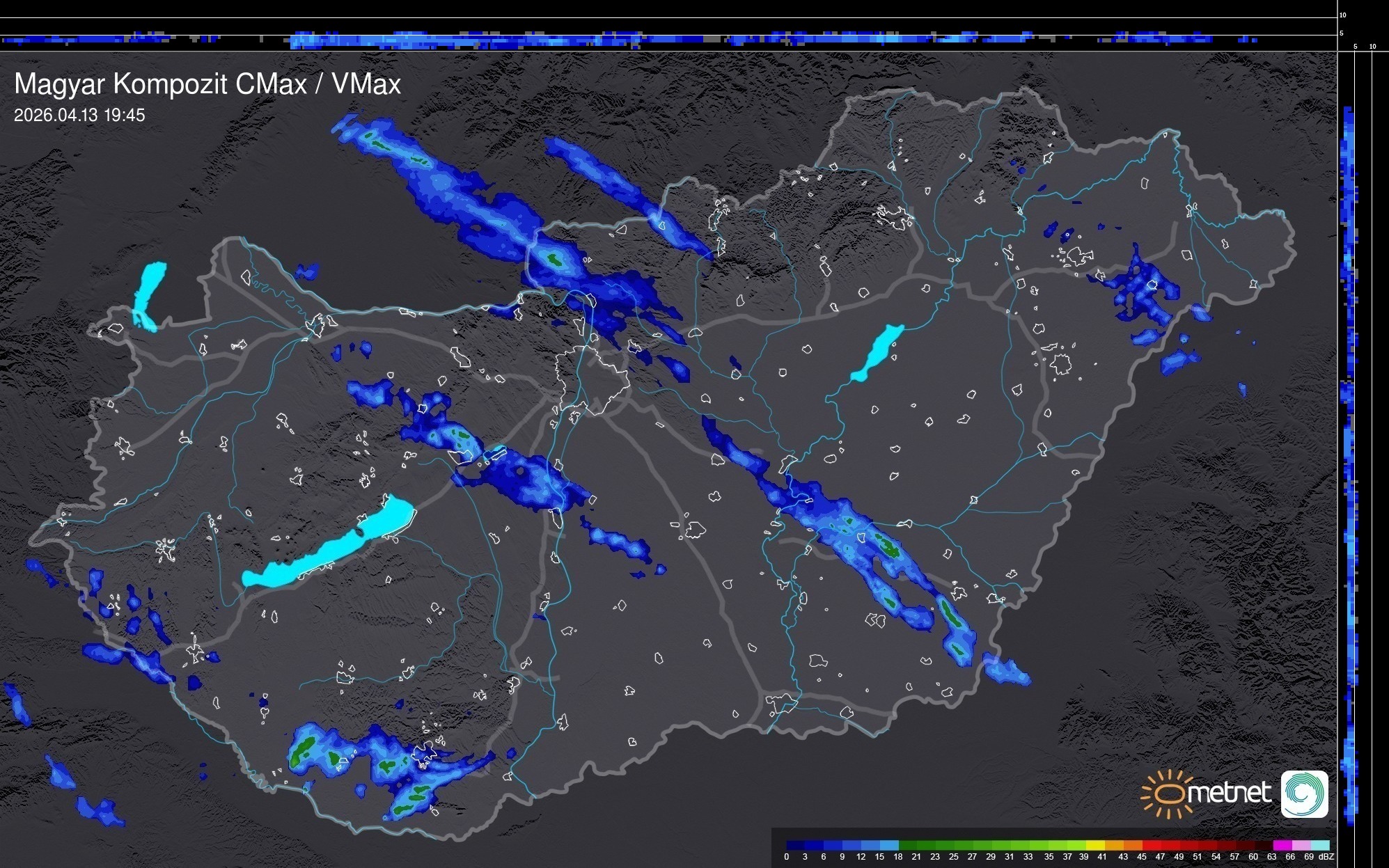Click the Magyar Kompozit CMax / VMax title
Screen dimensions: 1389x868
[207, 84]
